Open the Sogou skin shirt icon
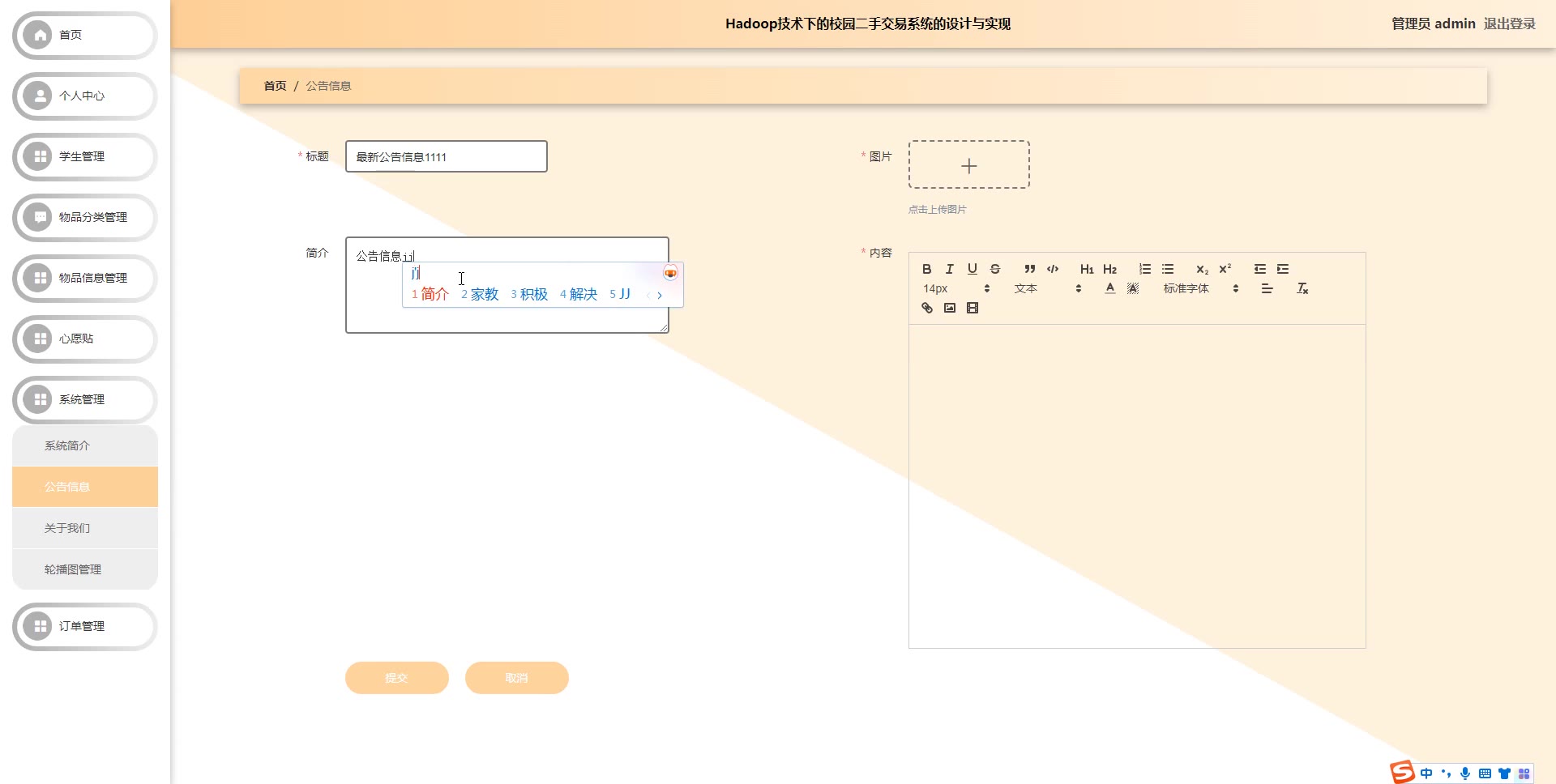This screenshot has height=784, width=1556. [x=1504, y=773]
